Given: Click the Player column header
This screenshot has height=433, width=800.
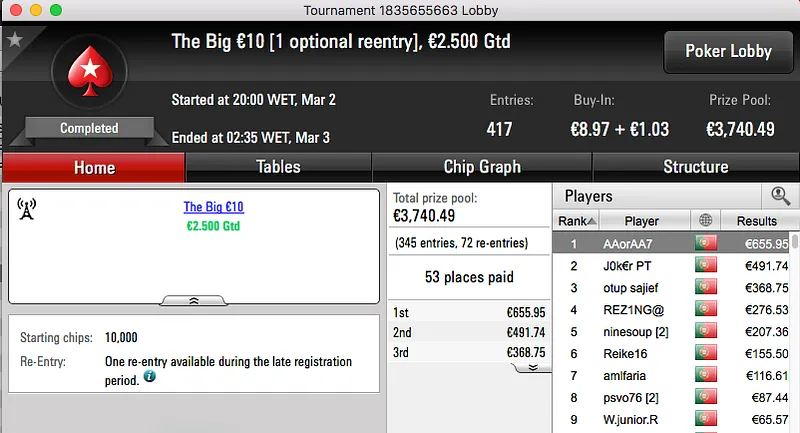Looking at the screenshot, I should point(641,221).
